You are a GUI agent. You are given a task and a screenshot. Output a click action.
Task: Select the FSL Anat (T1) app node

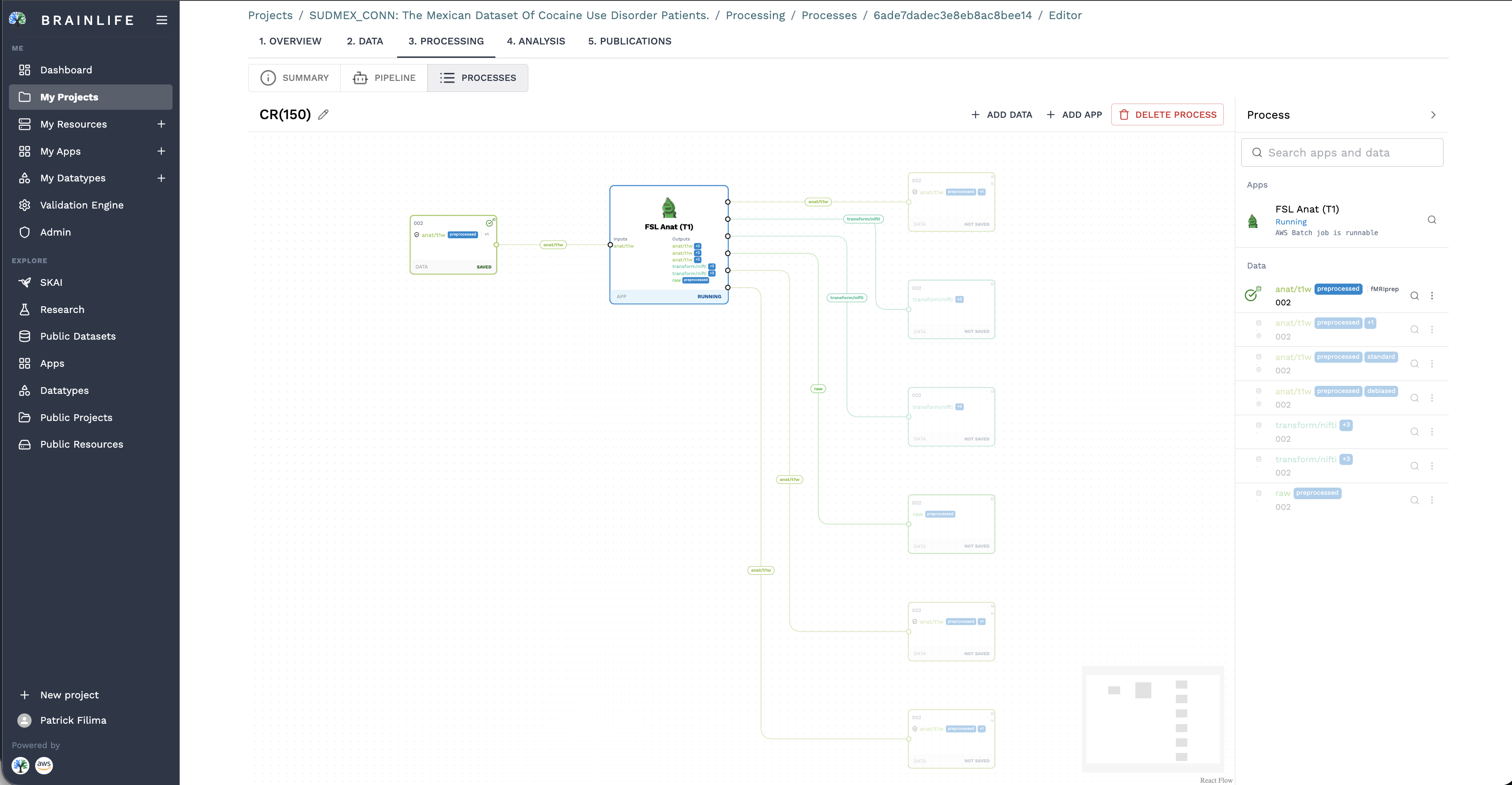click(668, 244)
